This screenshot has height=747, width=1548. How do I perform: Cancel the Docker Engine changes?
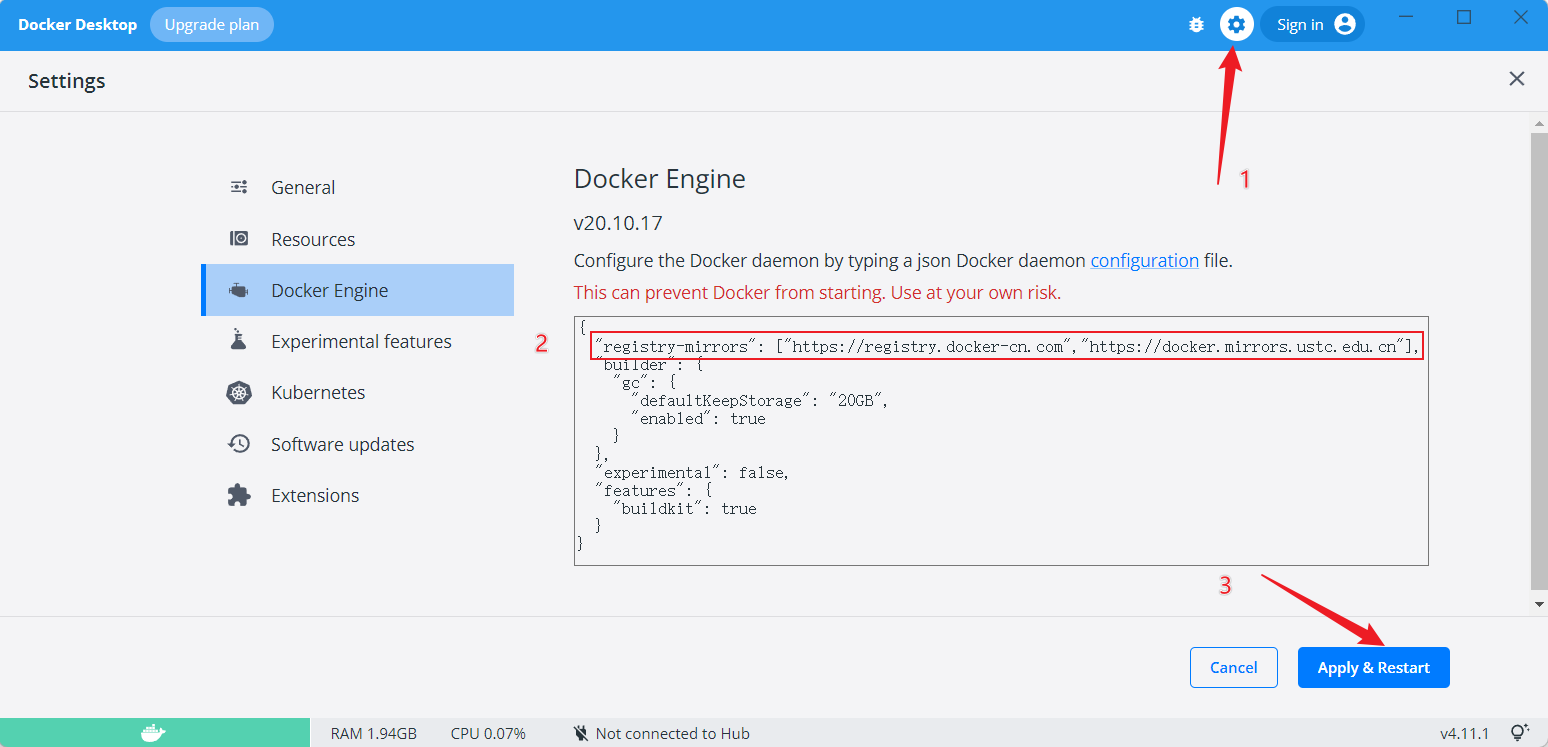click(1234, 667)
